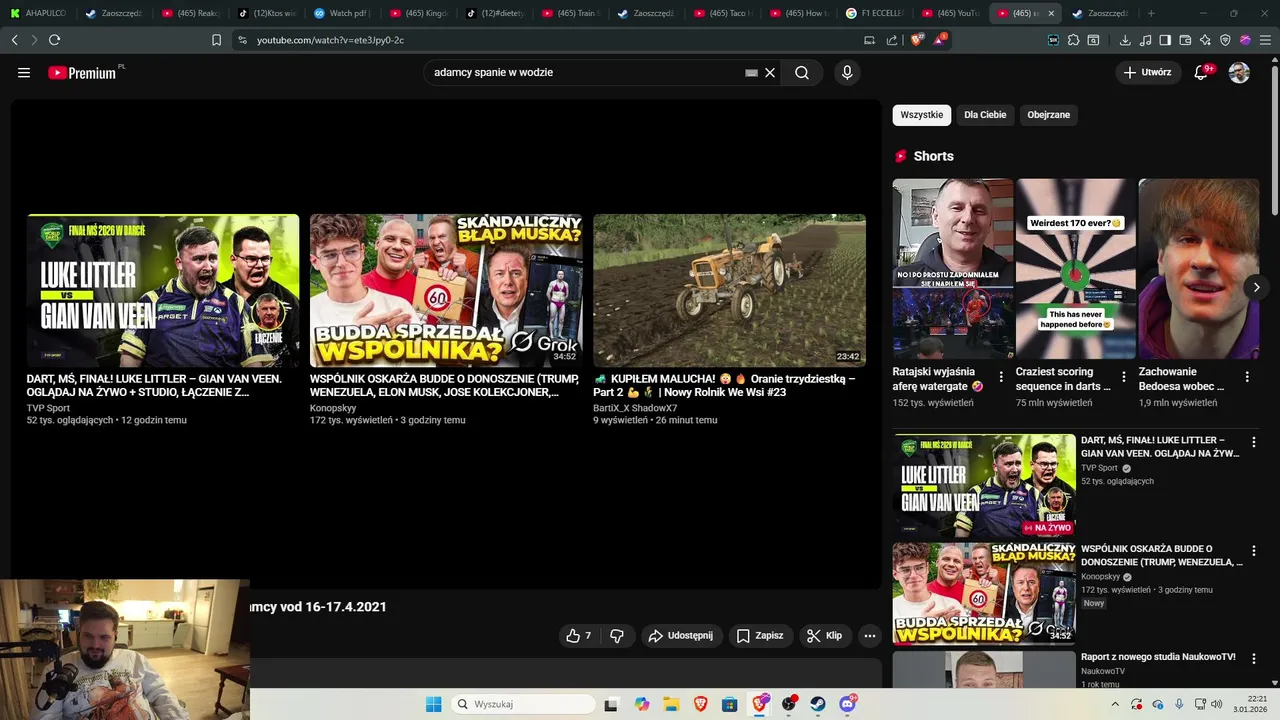Switch to the AHAPULCO browser tab

38,13
